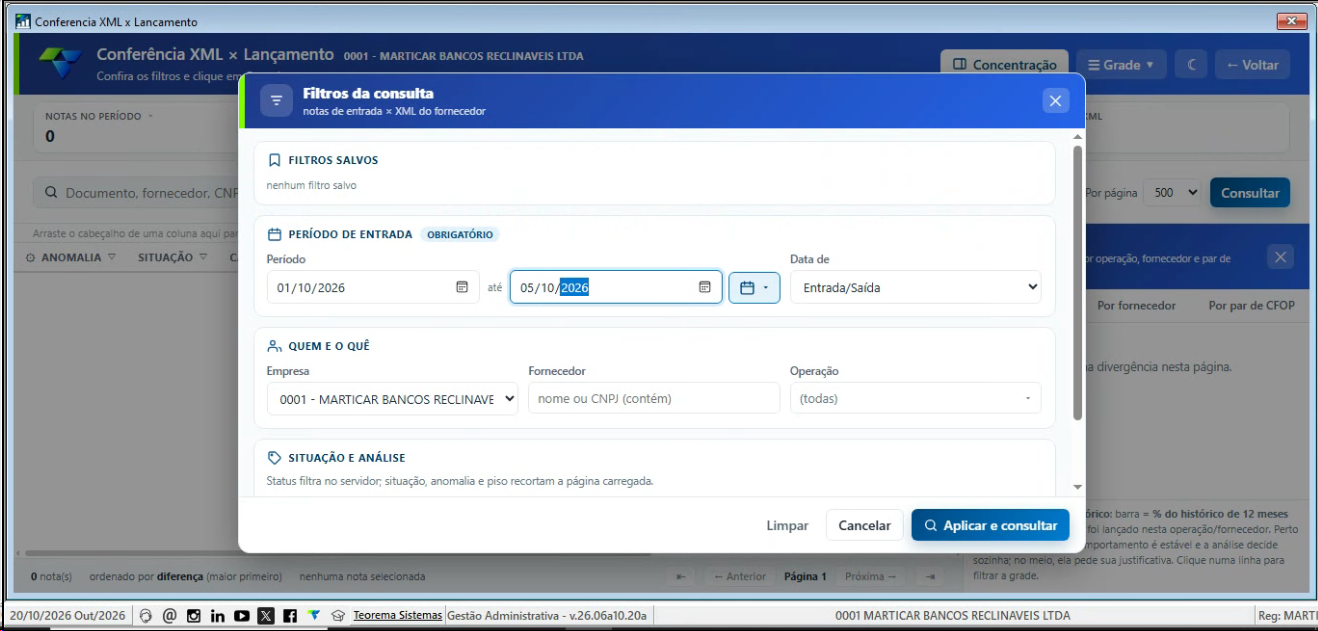The image size is (1318, 631).
Task: Click the Gestão Administrativa version text
Action: tap(548, 616)
